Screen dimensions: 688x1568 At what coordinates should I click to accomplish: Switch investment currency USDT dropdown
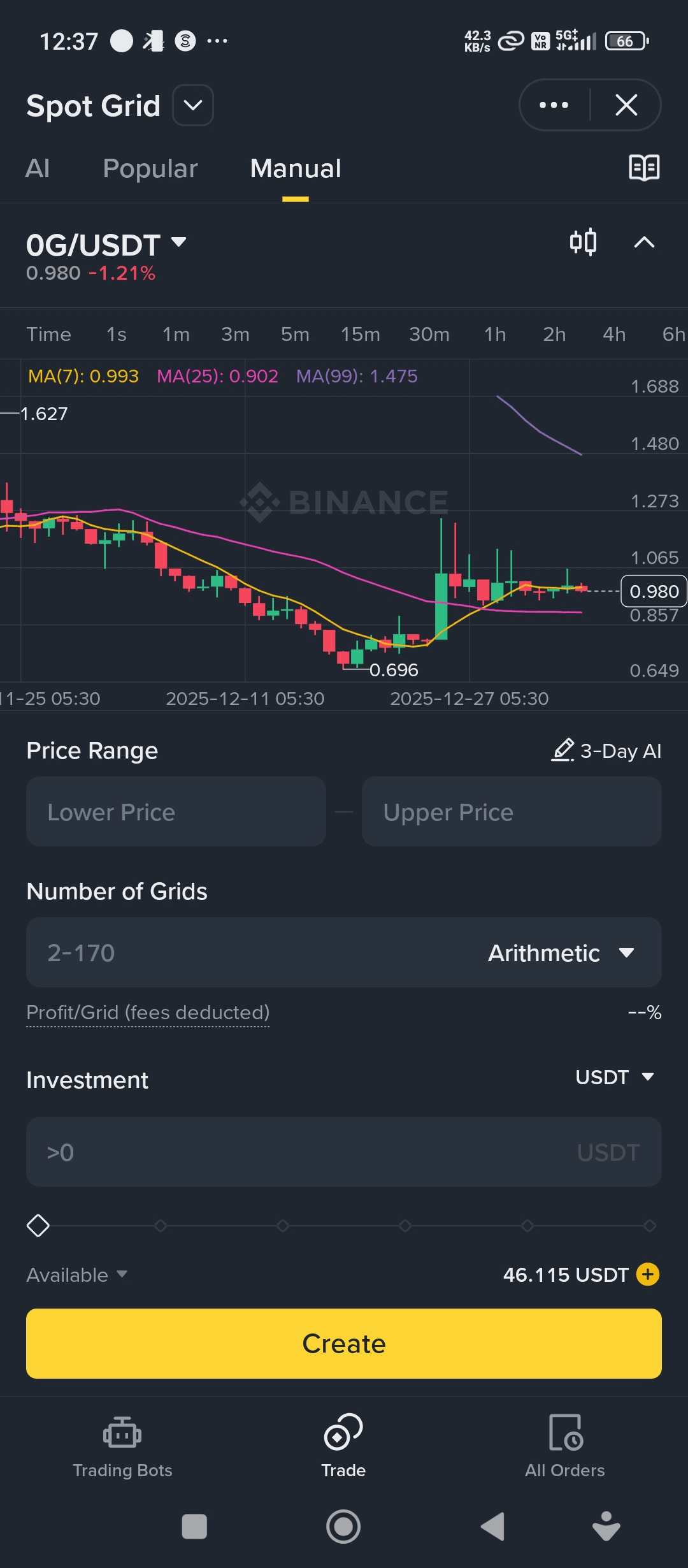click(614, 1077)
